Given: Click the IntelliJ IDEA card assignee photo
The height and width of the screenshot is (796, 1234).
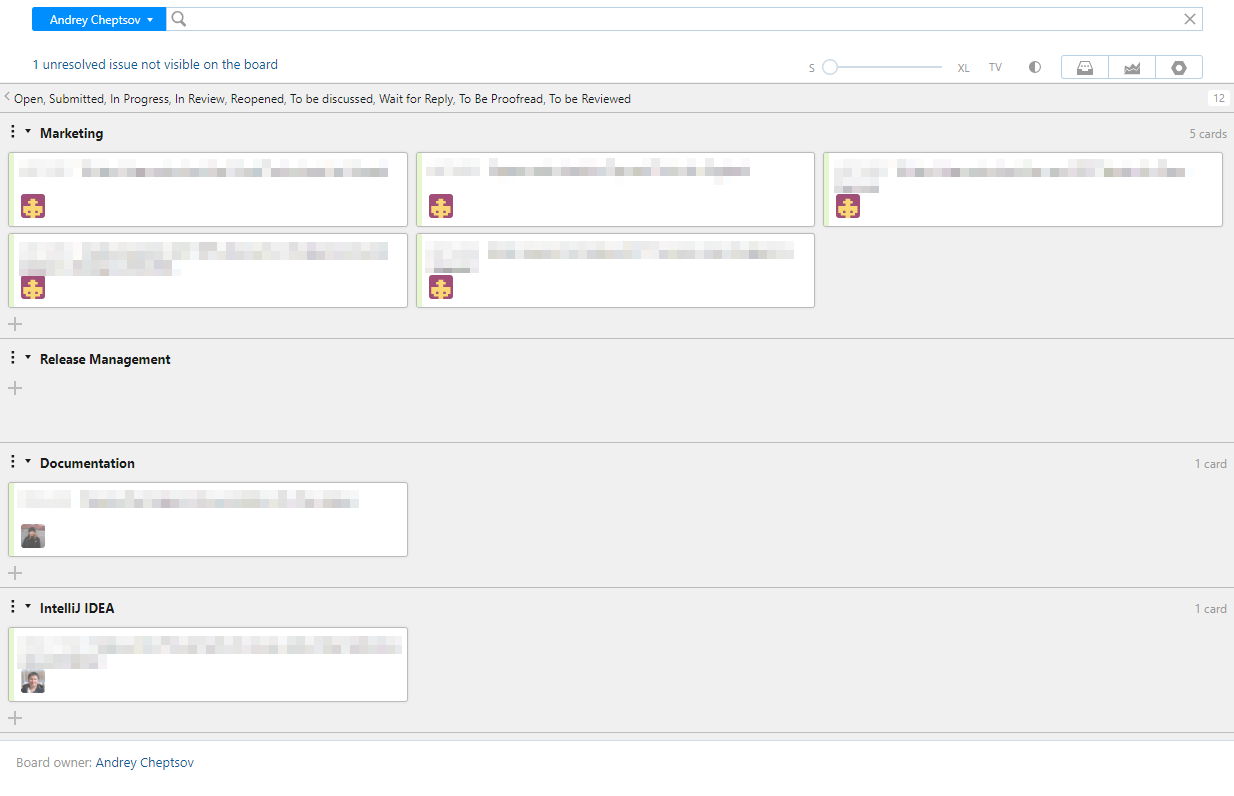Looking at the screenshot, I should pos(33,681).
